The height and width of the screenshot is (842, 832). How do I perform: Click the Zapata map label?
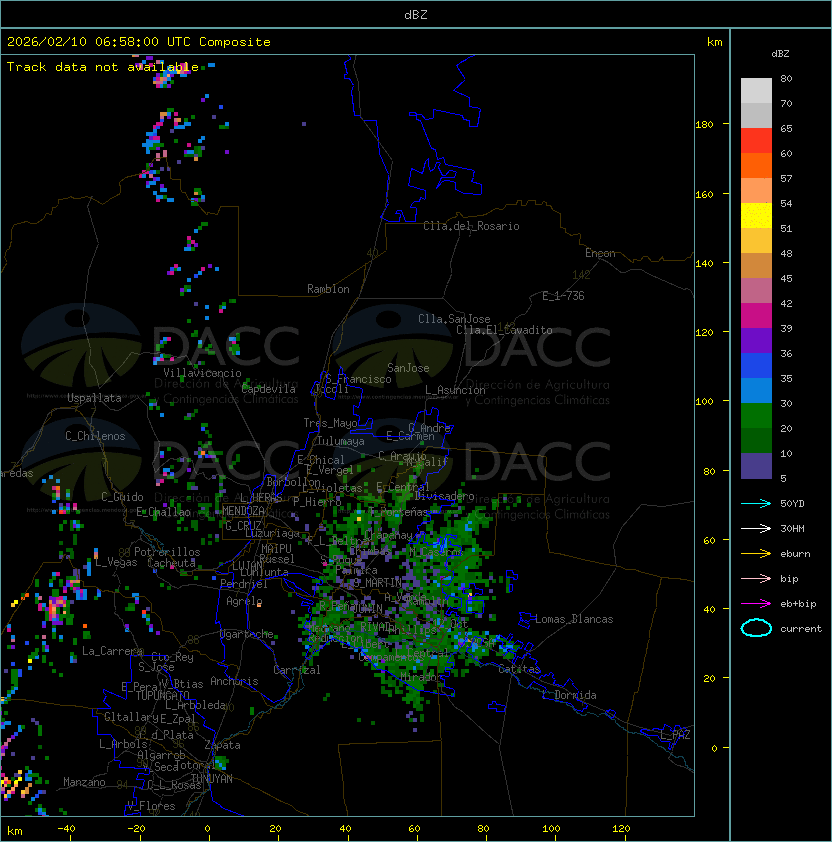pos(222,745)
